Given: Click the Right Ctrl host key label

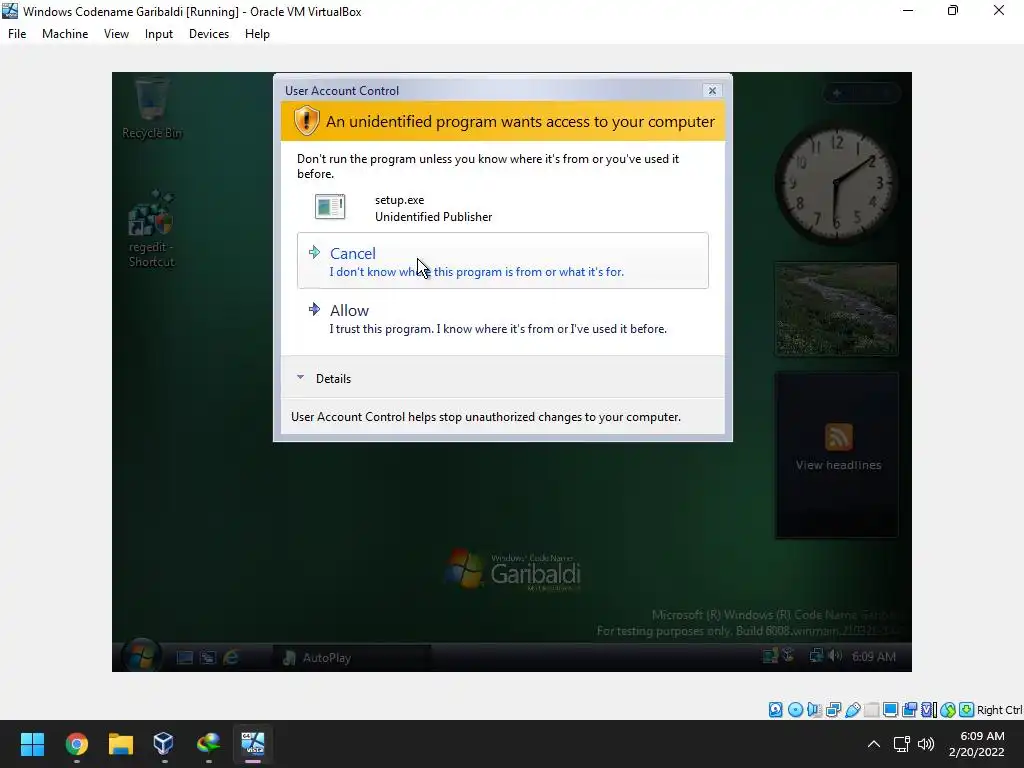Looking at the screenshot, I should pyautogui.click(x=999, y=710).
